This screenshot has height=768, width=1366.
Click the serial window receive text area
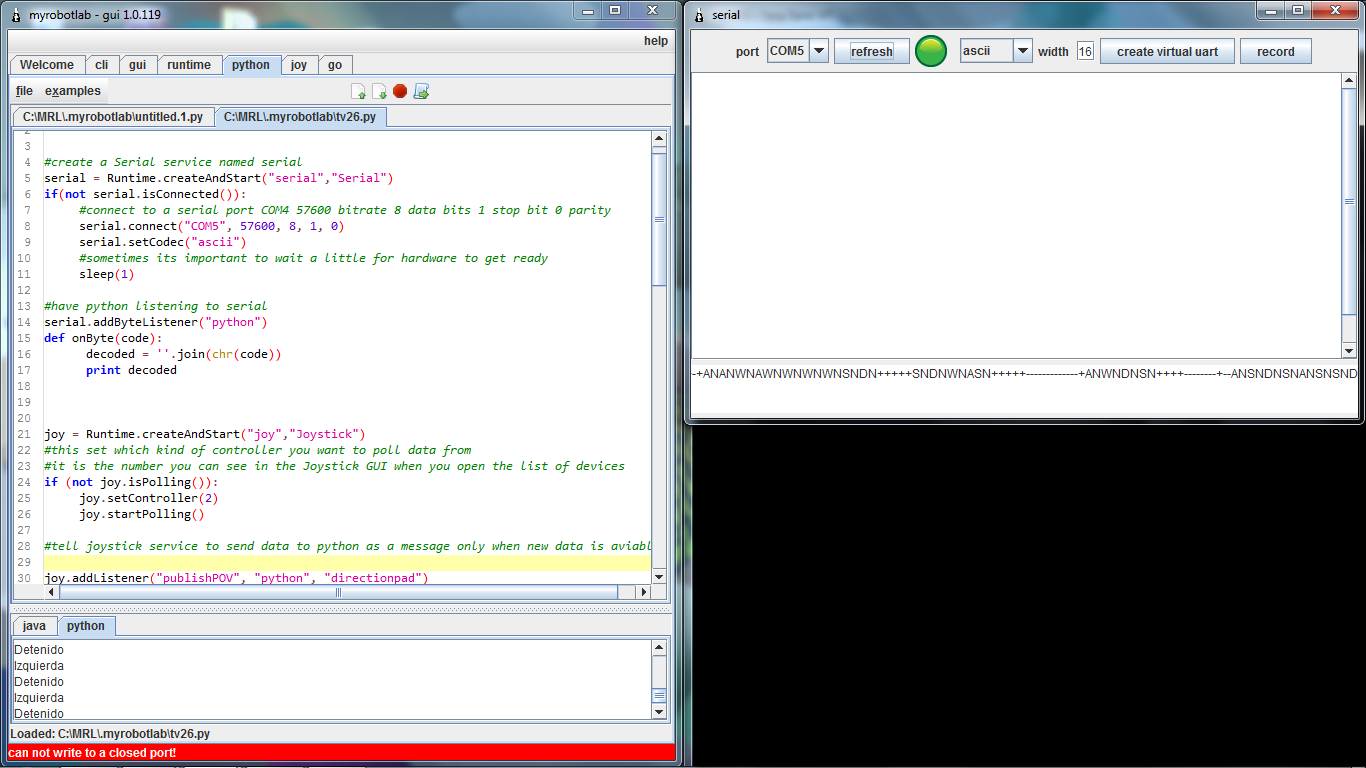[1016, 215]
